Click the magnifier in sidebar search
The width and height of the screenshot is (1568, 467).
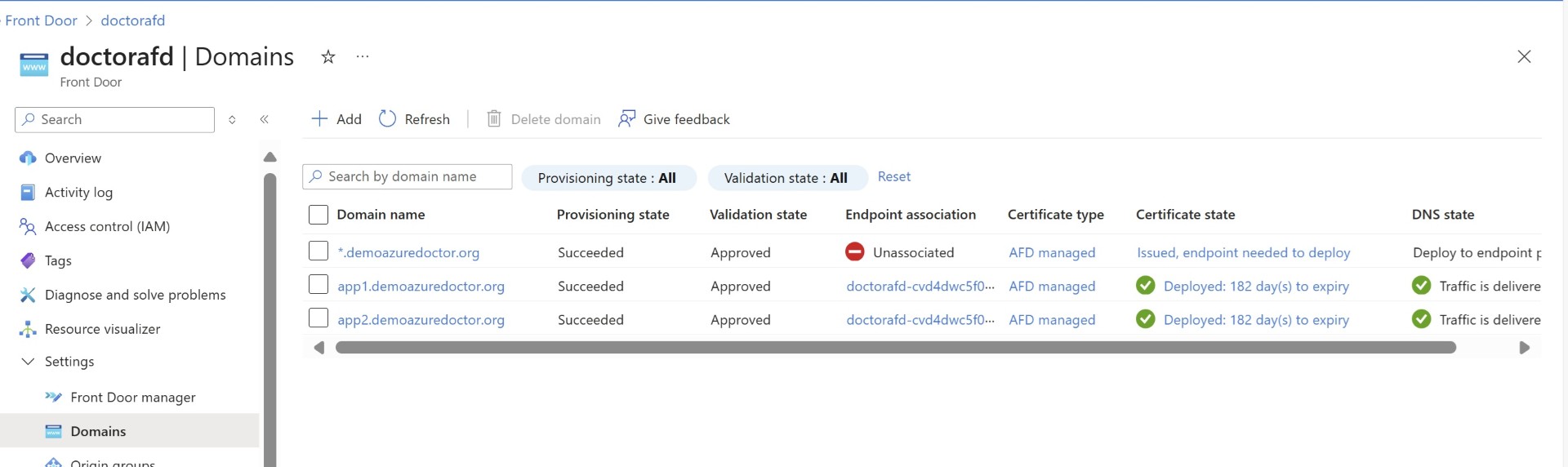pos(29,119)
